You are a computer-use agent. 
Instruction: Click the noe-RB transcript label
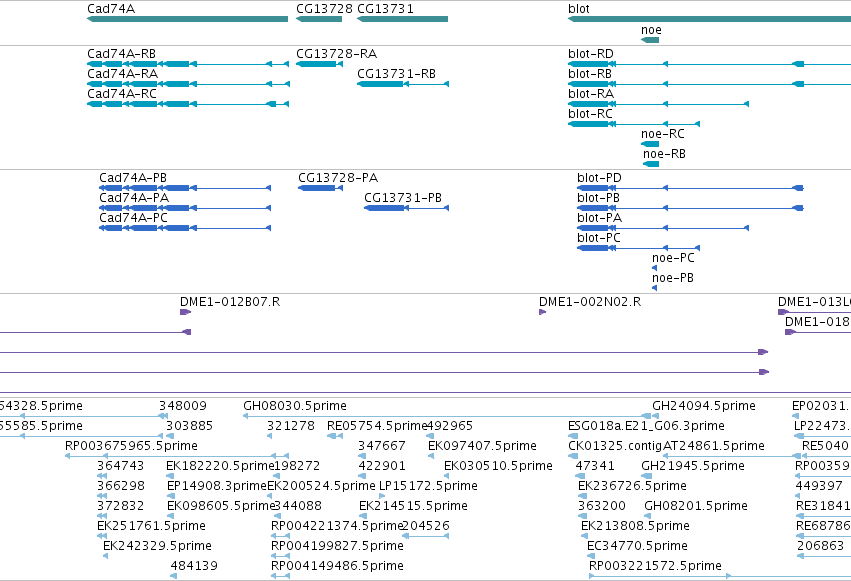point(664,154)
